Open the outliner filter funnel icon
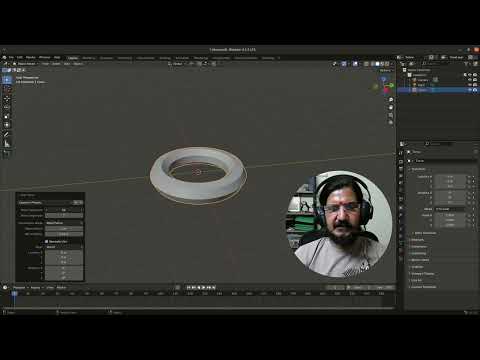 pos(466,64)
